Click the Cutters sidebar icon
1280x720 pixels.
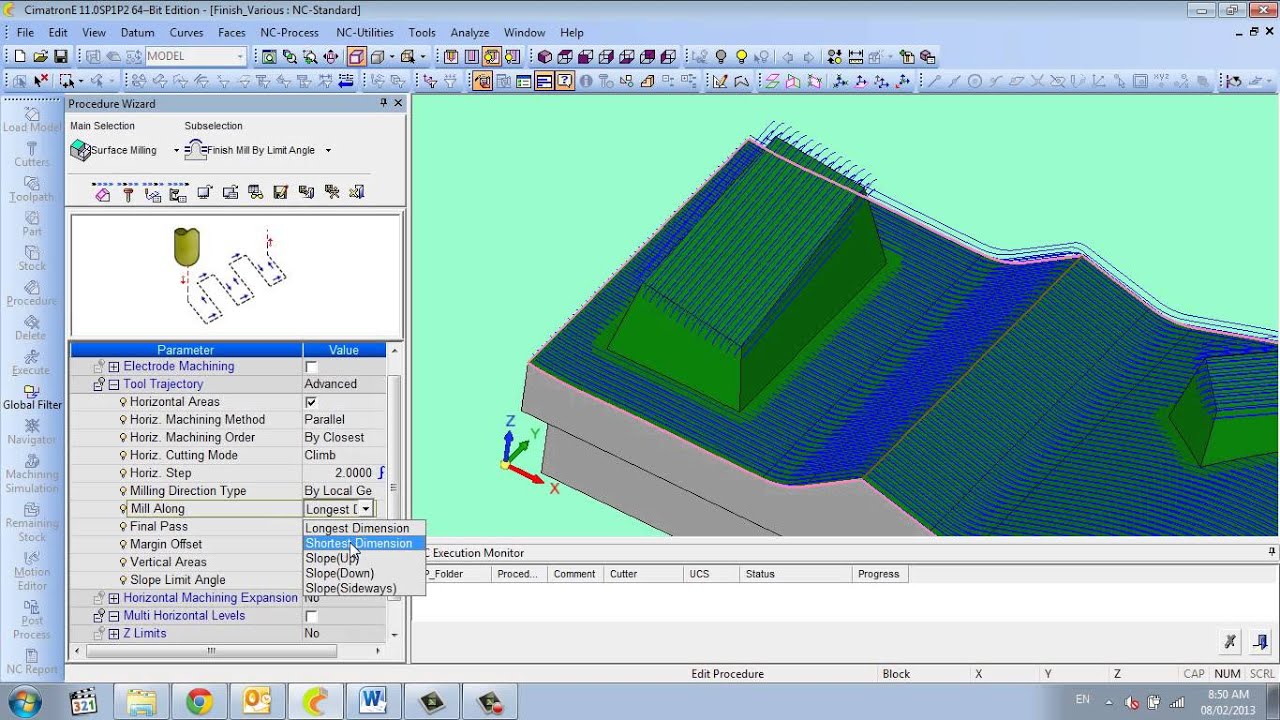[x=32, y=154]
